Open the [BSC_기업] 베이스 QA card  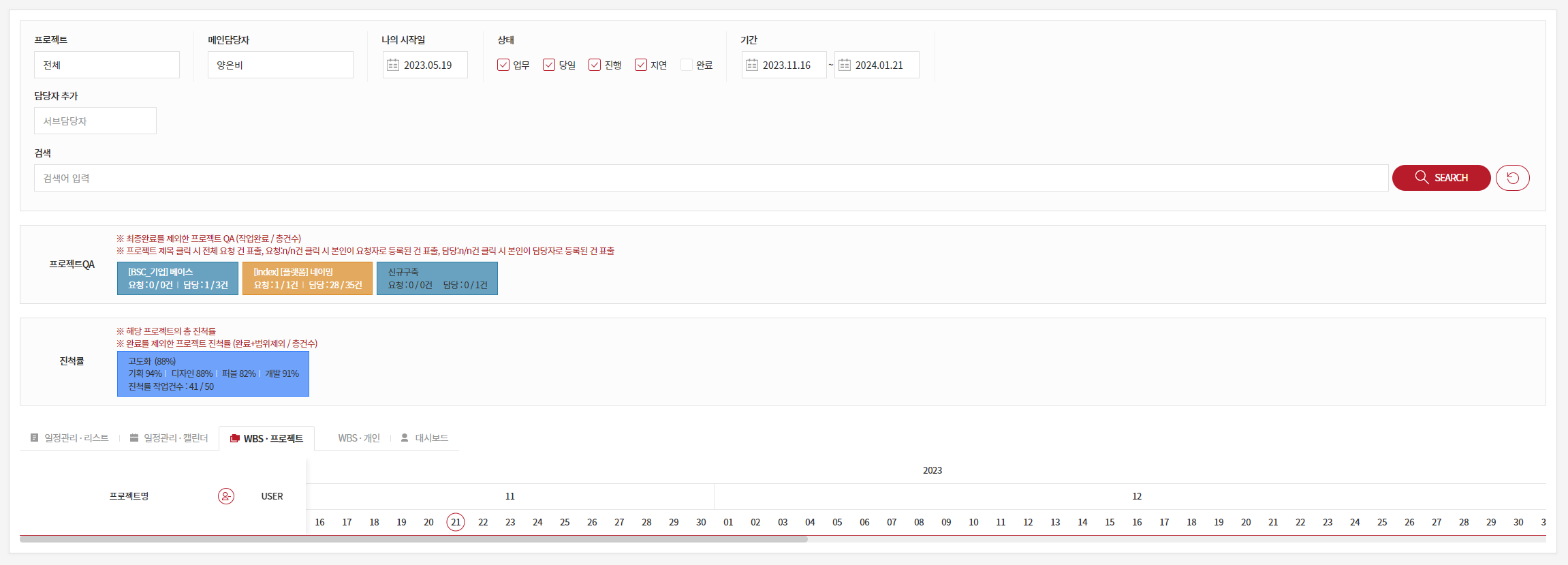click(178, 278)
